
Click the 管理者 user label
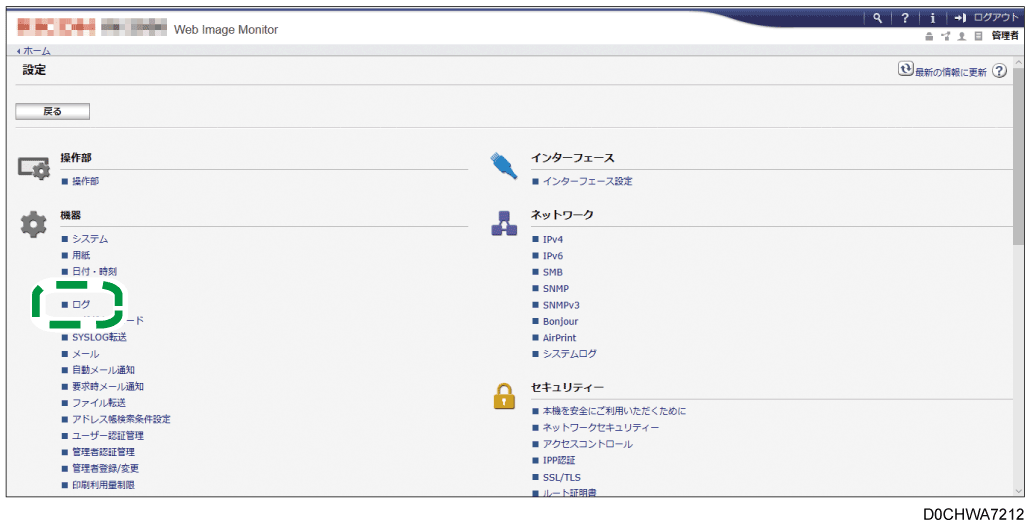(1004, 36)
